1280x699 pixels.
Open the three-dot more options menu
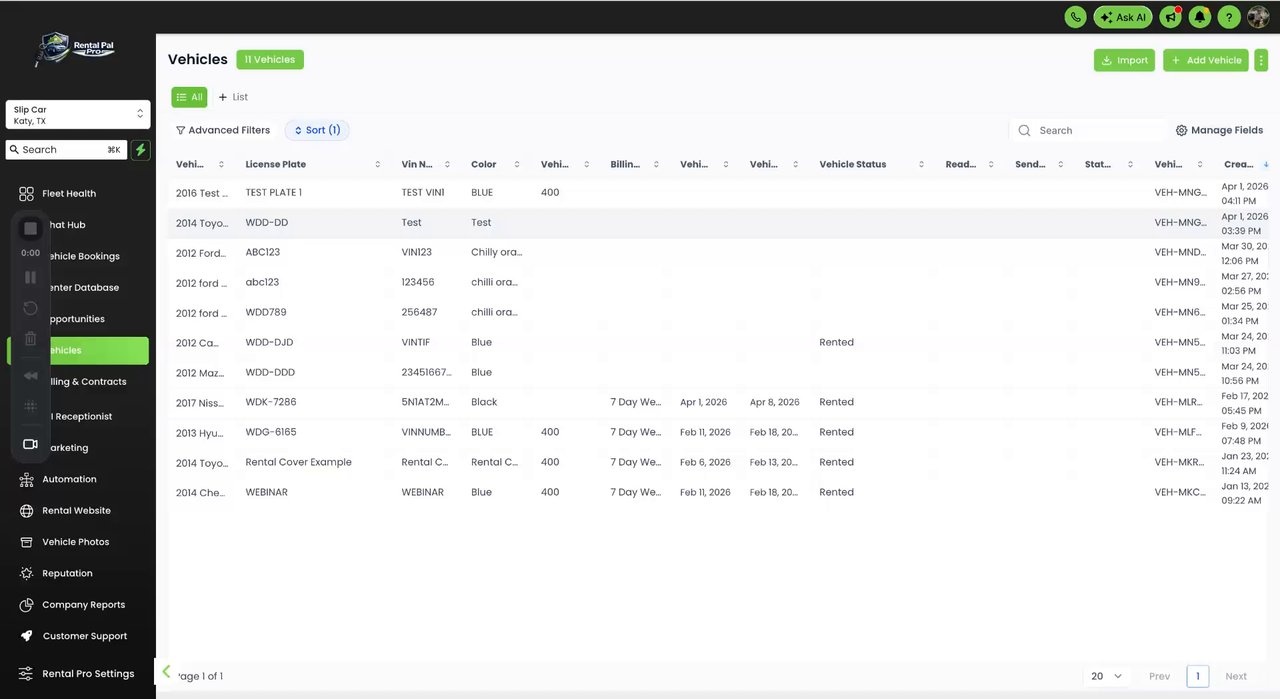pos(1261,60)
